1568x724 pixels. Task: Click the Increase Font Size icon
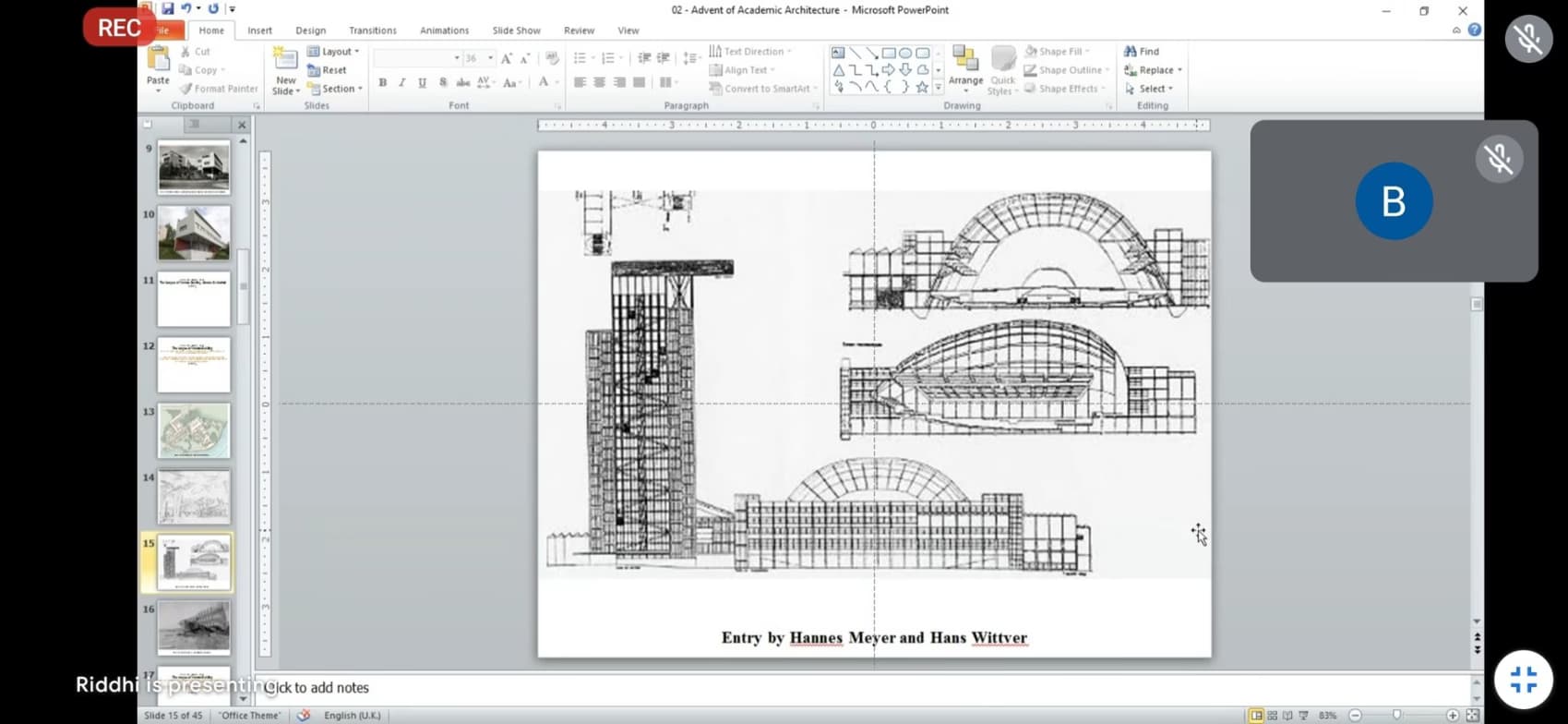[x=506, y=58]
